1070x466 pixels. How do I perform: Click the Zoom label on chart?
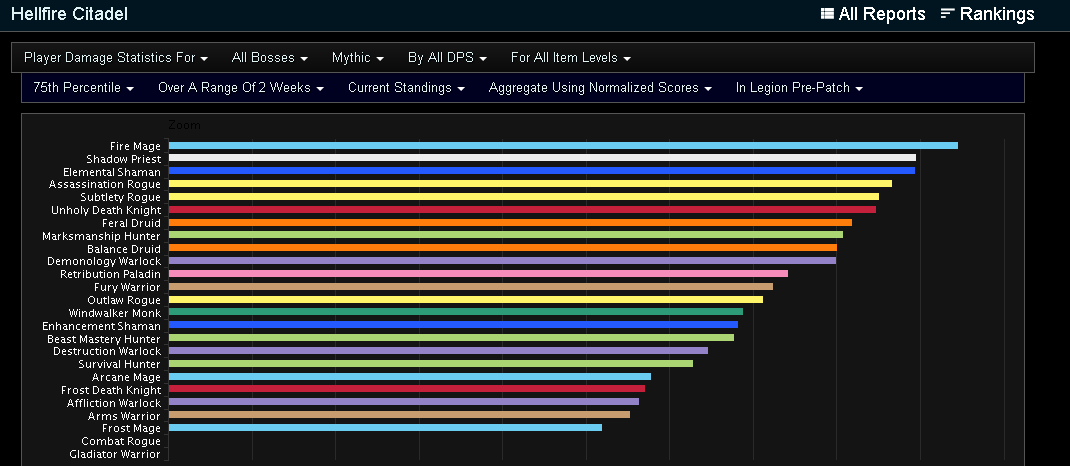184,126
